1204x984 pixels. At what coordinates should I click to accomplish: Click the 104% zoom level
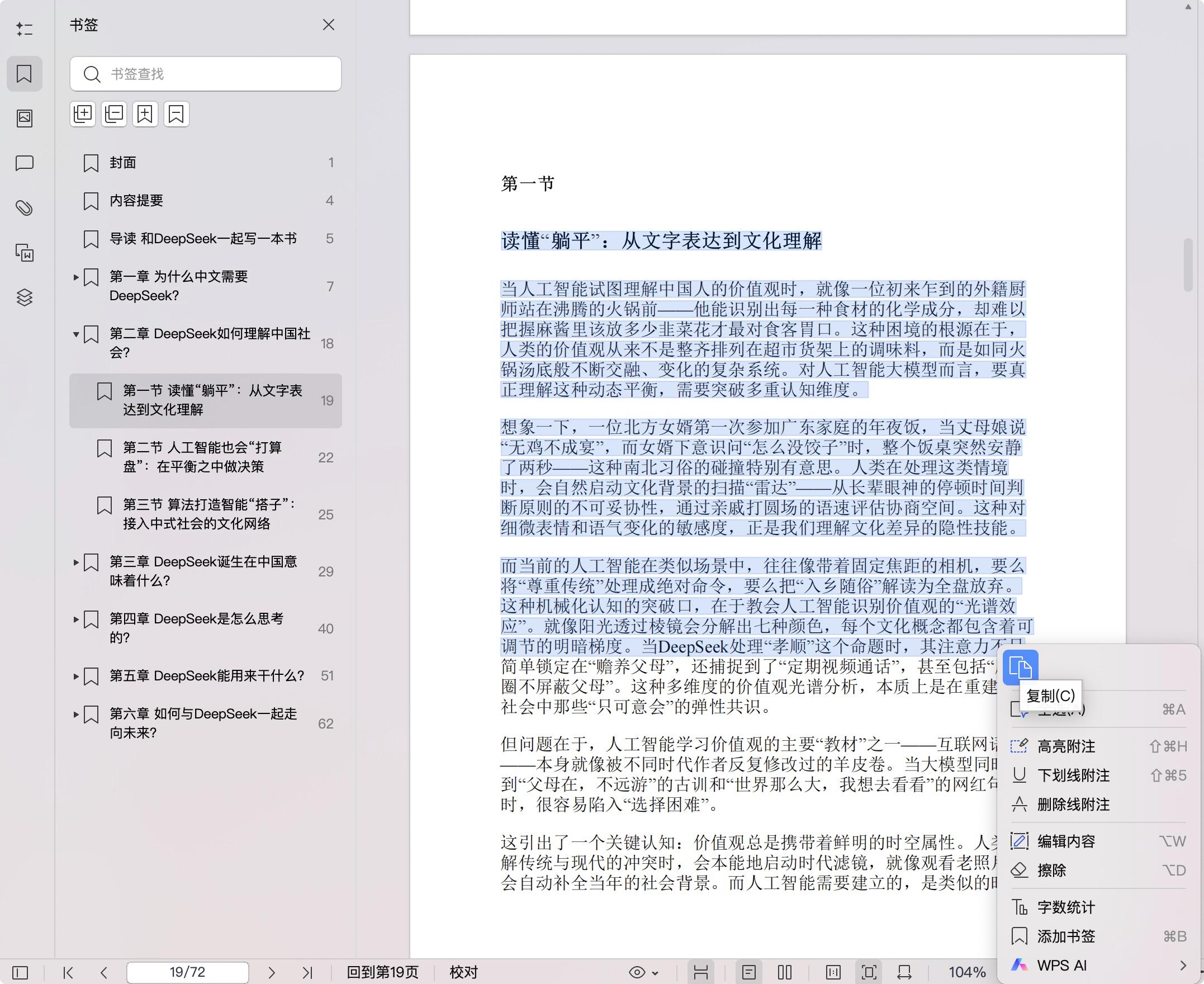click(967, 973)
